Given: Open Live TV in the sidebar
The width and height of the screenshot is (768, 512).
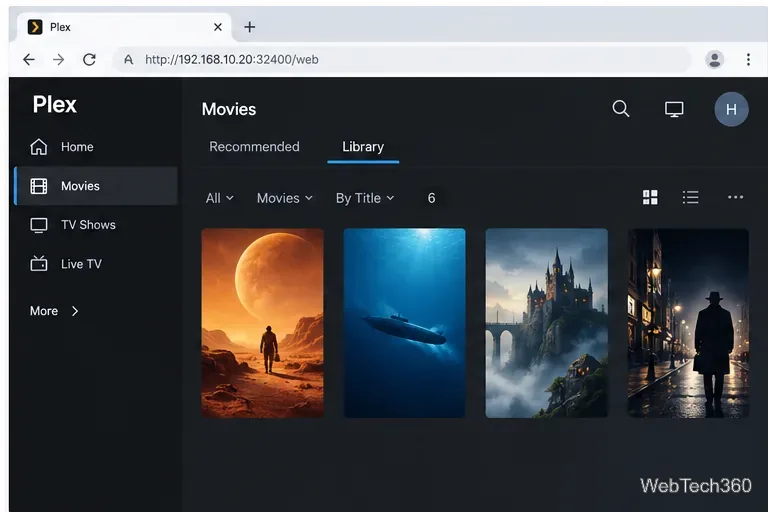Looking at the screenshot, I should pyautogui.click(x=81, y=264).
